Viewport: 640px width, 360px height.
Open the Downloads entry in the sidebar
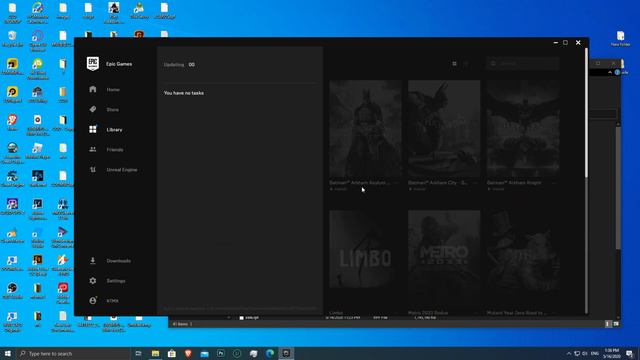pos(110,260)
